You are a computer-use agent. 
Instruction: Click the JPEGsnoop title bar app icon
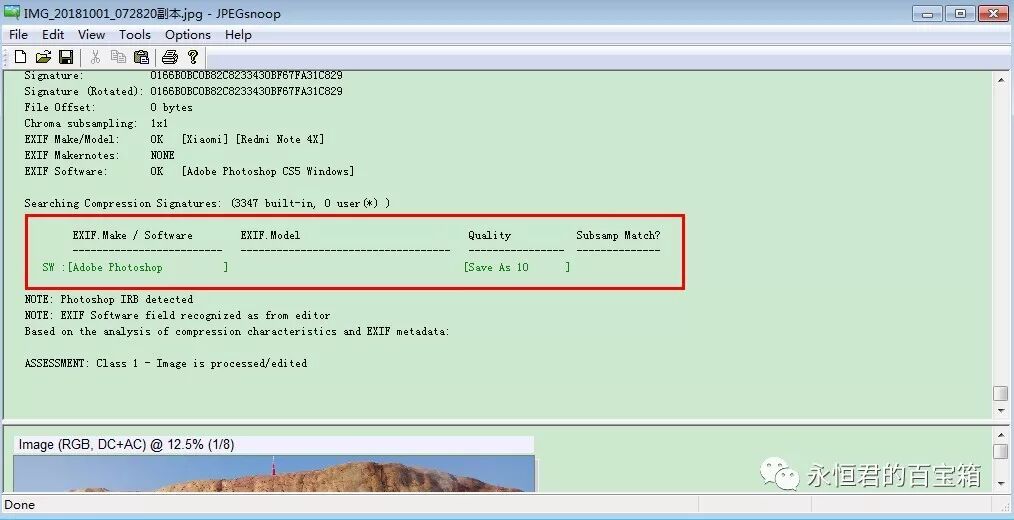12,12
